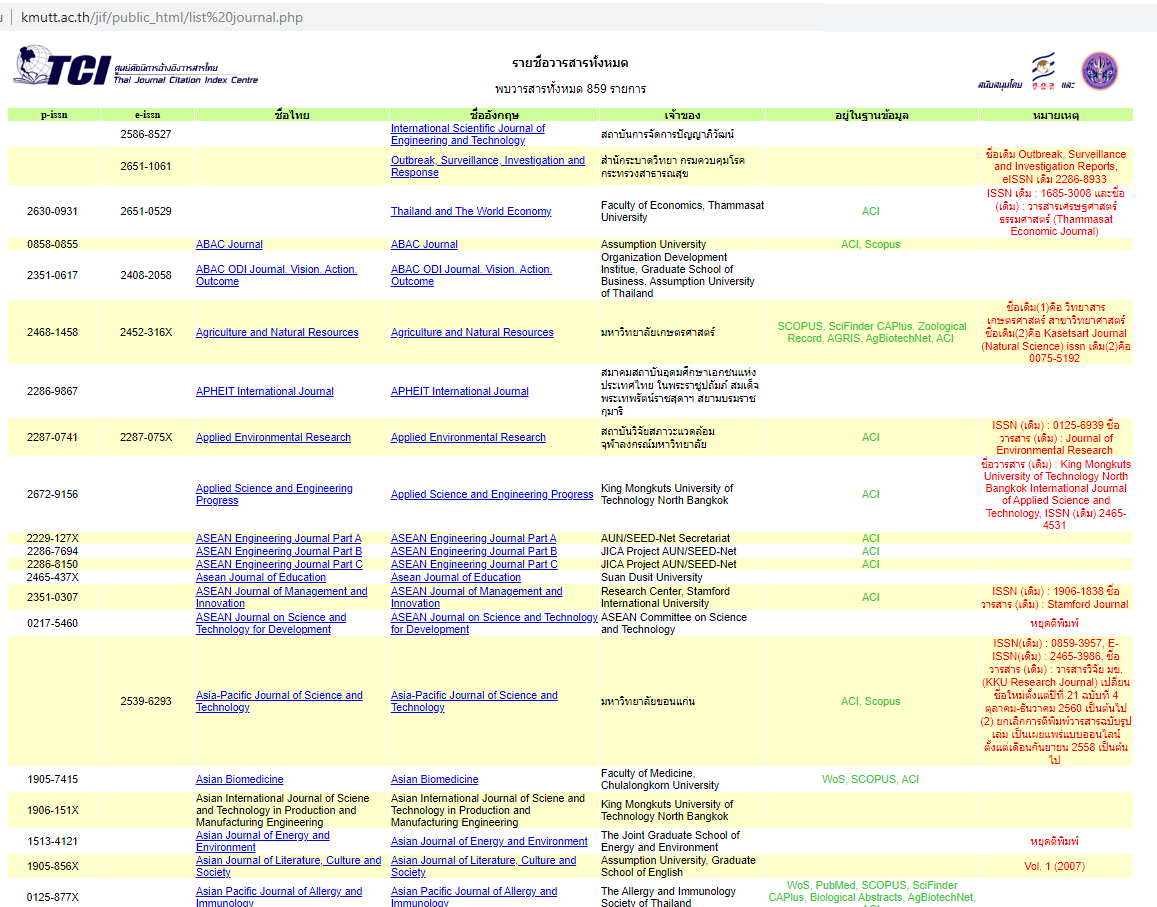
Task: Click the p-issn column header
Action: (54, 115)
